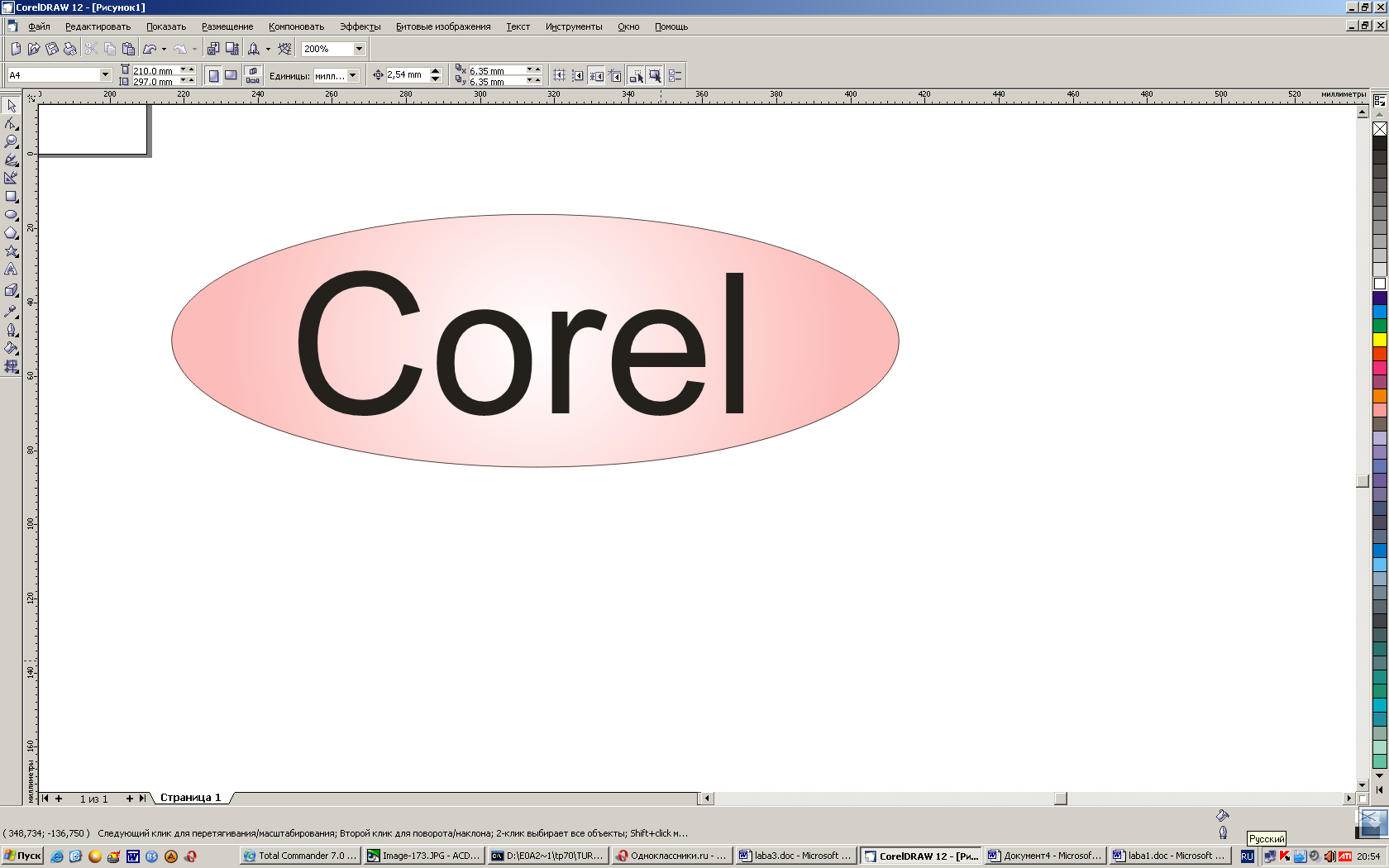Open the Эффекты menu
The height and width of the screenshot is (868, 1389).
360,26
